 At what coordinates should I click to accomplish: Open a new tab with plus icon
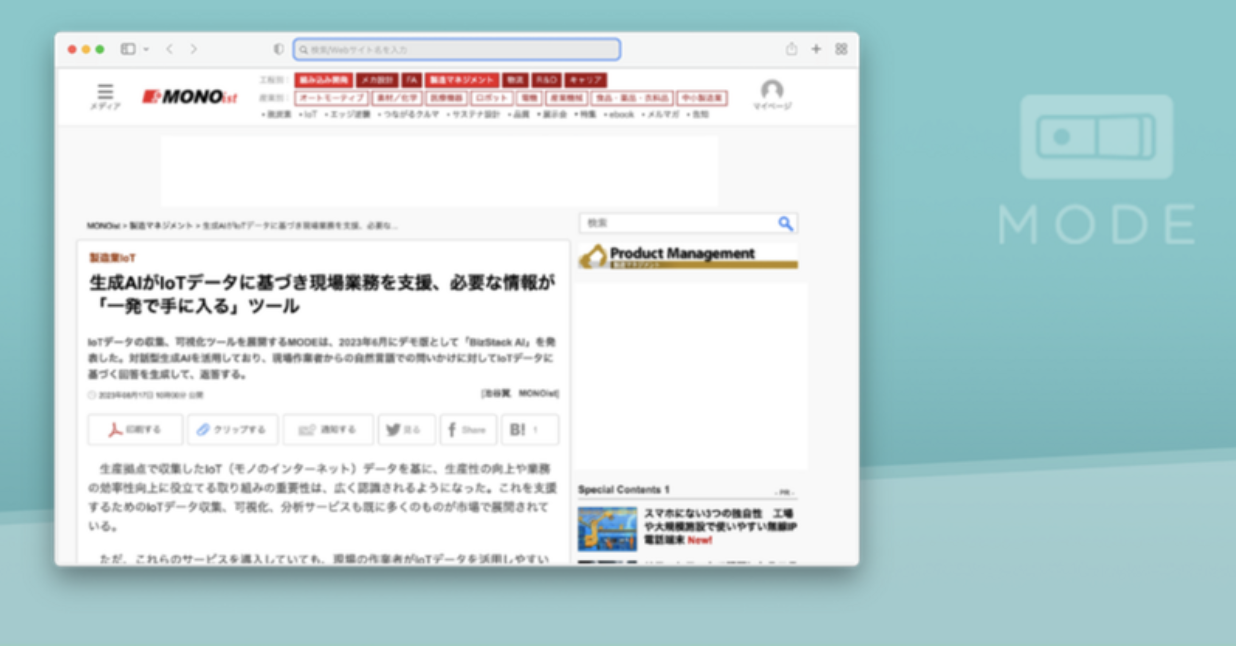(x=816, y=49)
